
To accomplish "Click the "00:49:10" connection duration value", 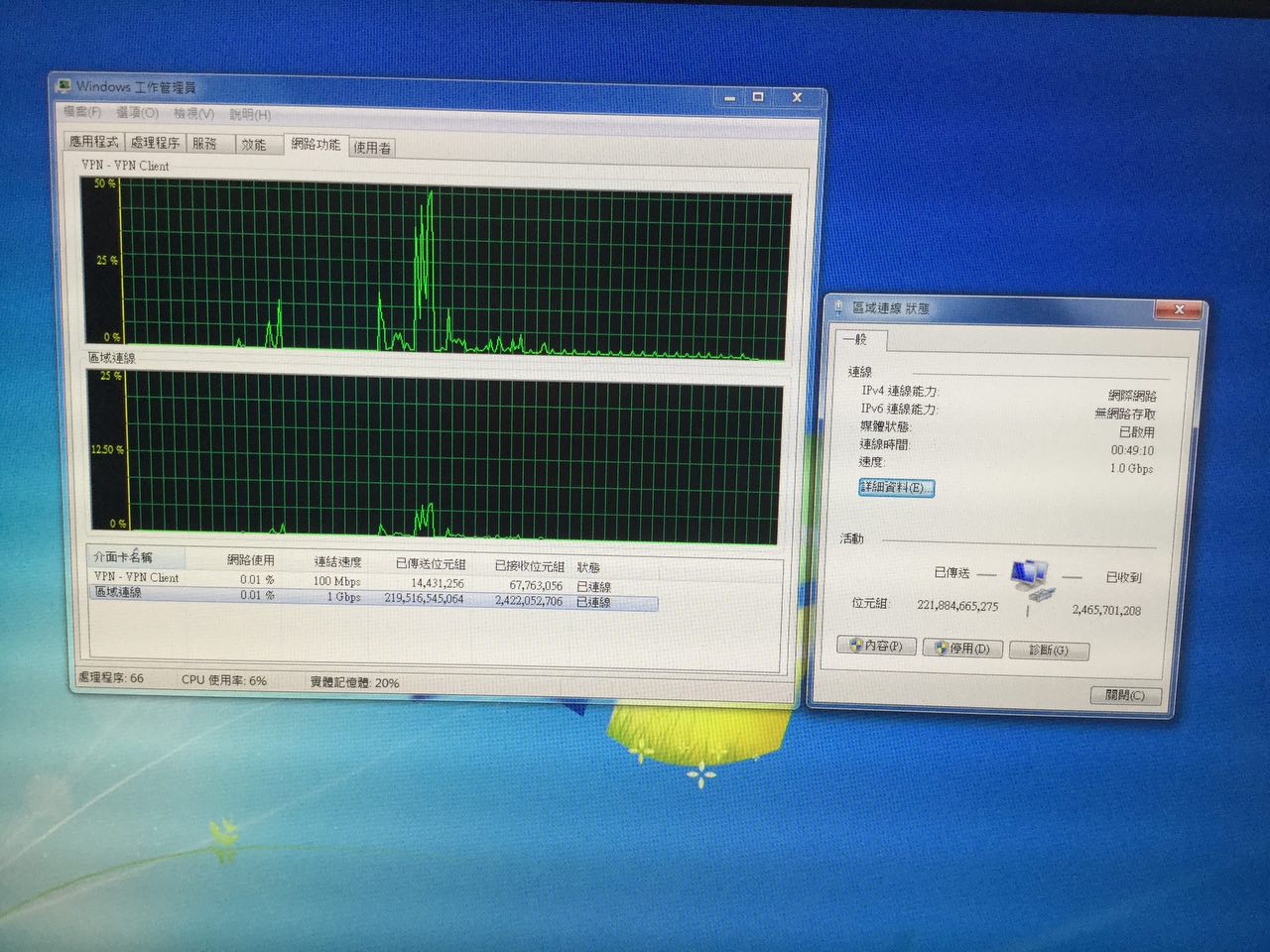I will tap(1132, 450).
